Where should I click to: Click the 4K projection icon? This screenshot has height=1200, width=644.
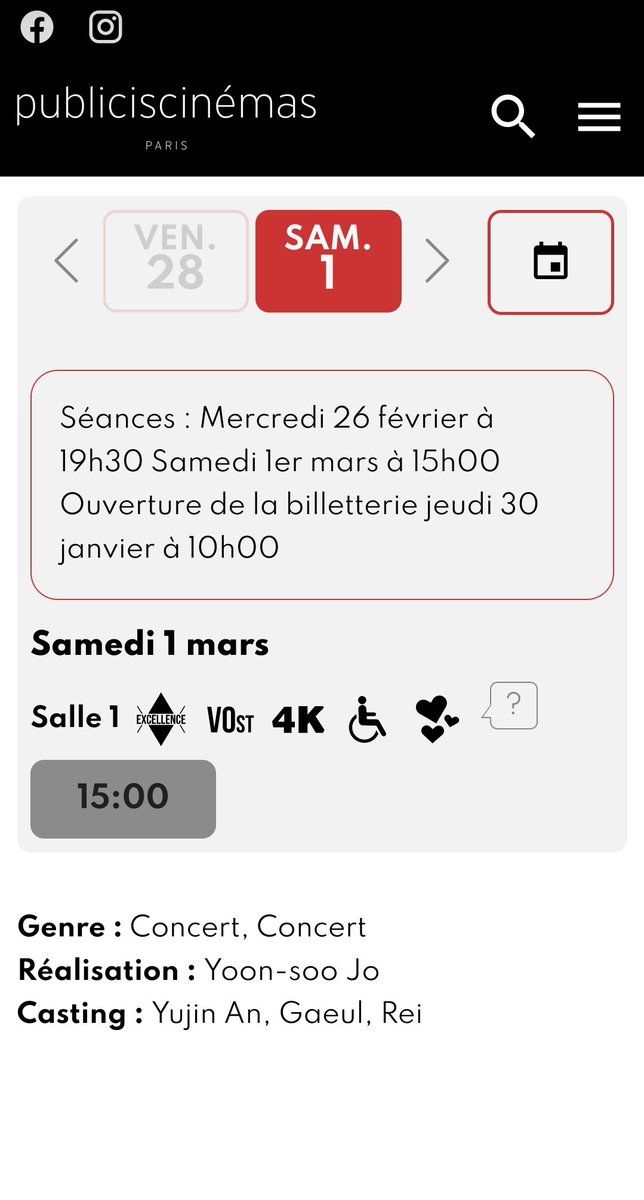point(298,720)
